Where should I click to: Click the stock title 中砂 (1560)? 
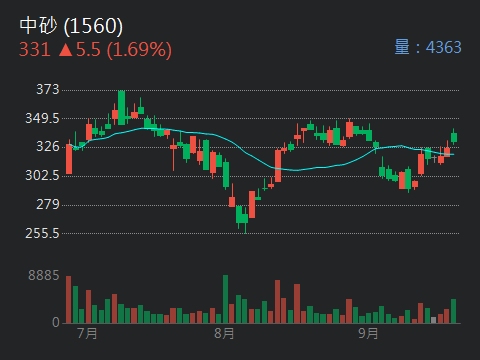[71, 26]
